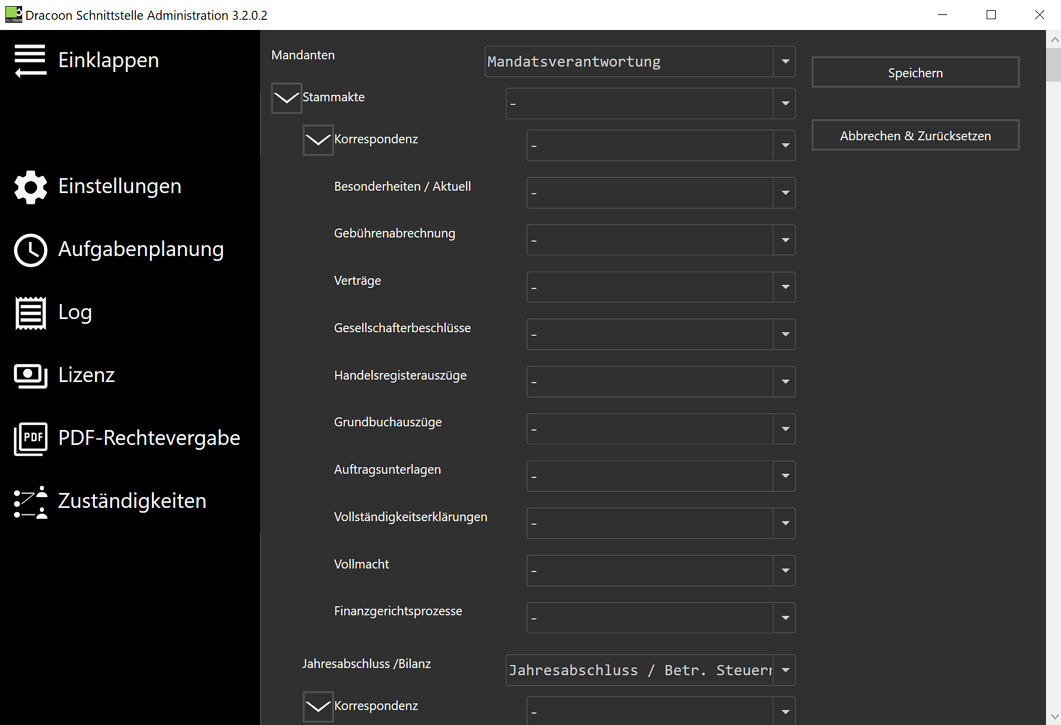
Task: Click the Vollmacht label
Action: click(x=361, y=564)
